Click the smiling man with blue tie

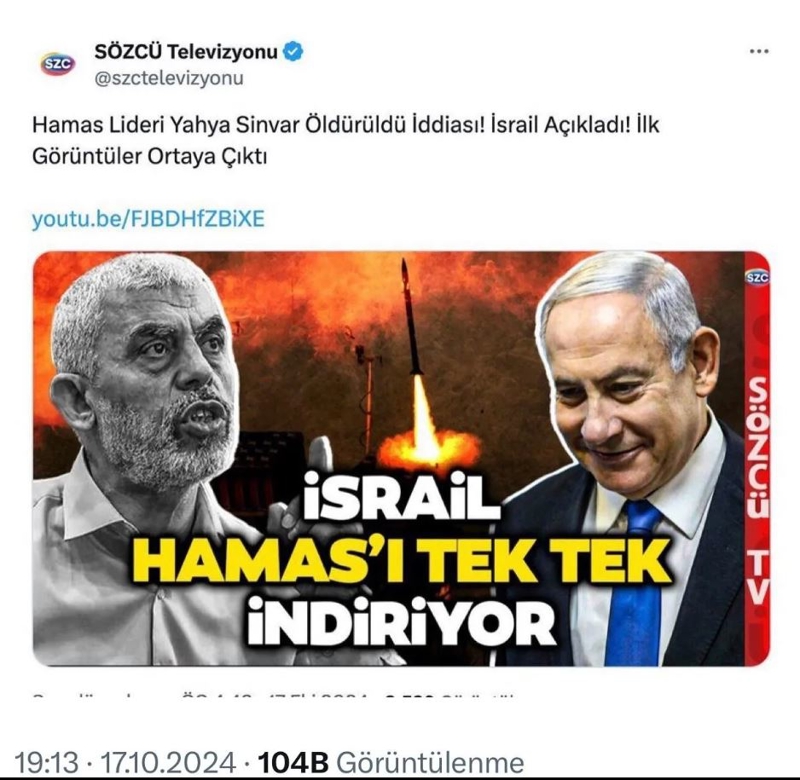(633, 459)
